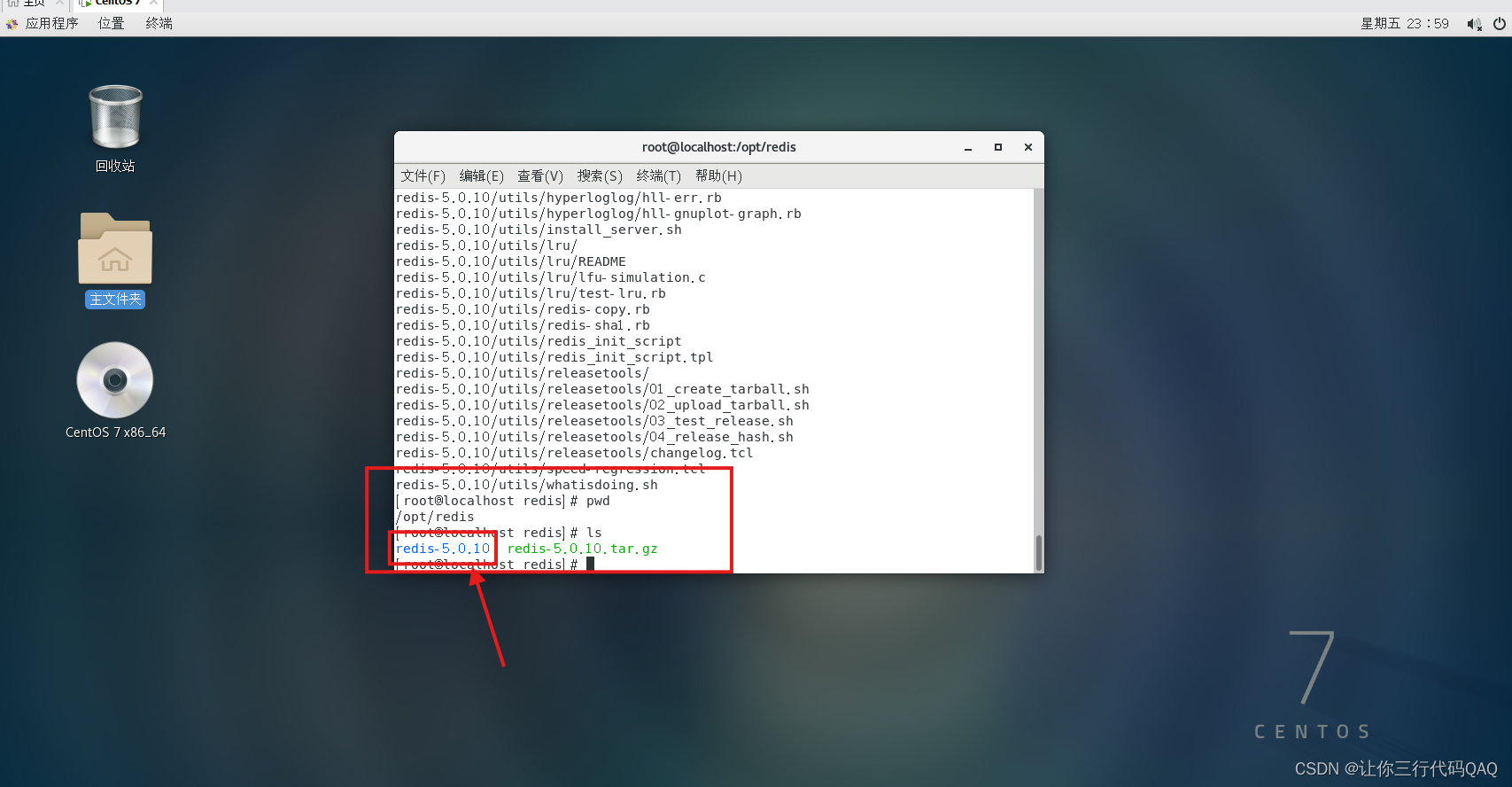Click the redis_init_script.tpl line
This screenshot has height=787, width=1512.
[x=554, y=357]
